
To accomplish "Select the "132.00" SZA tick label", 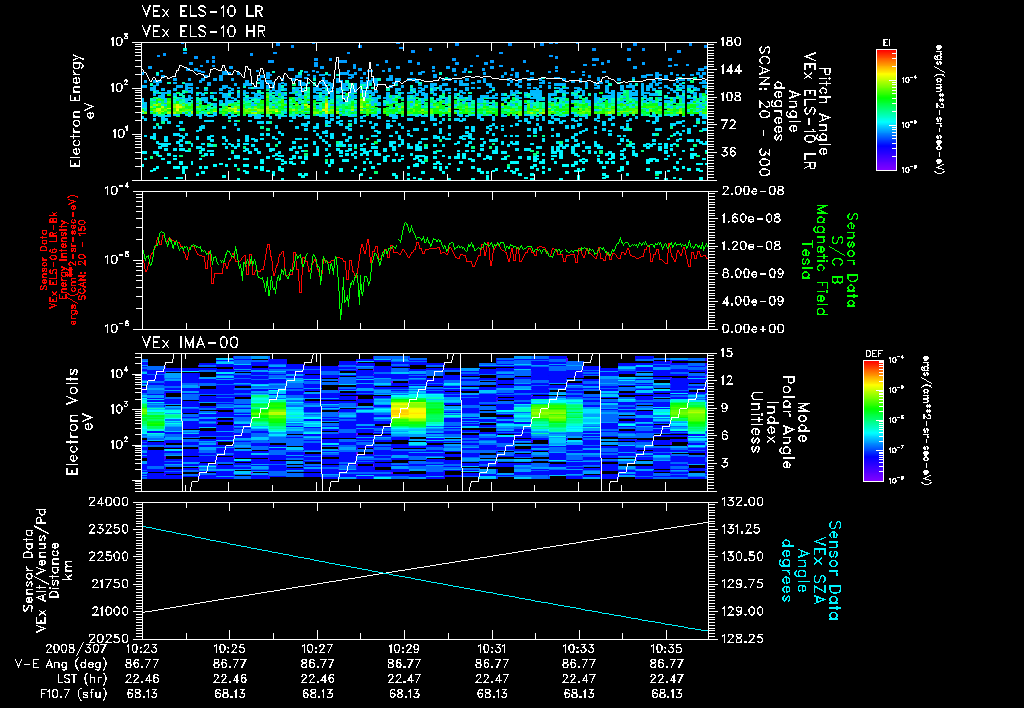I will click(741, 502).
